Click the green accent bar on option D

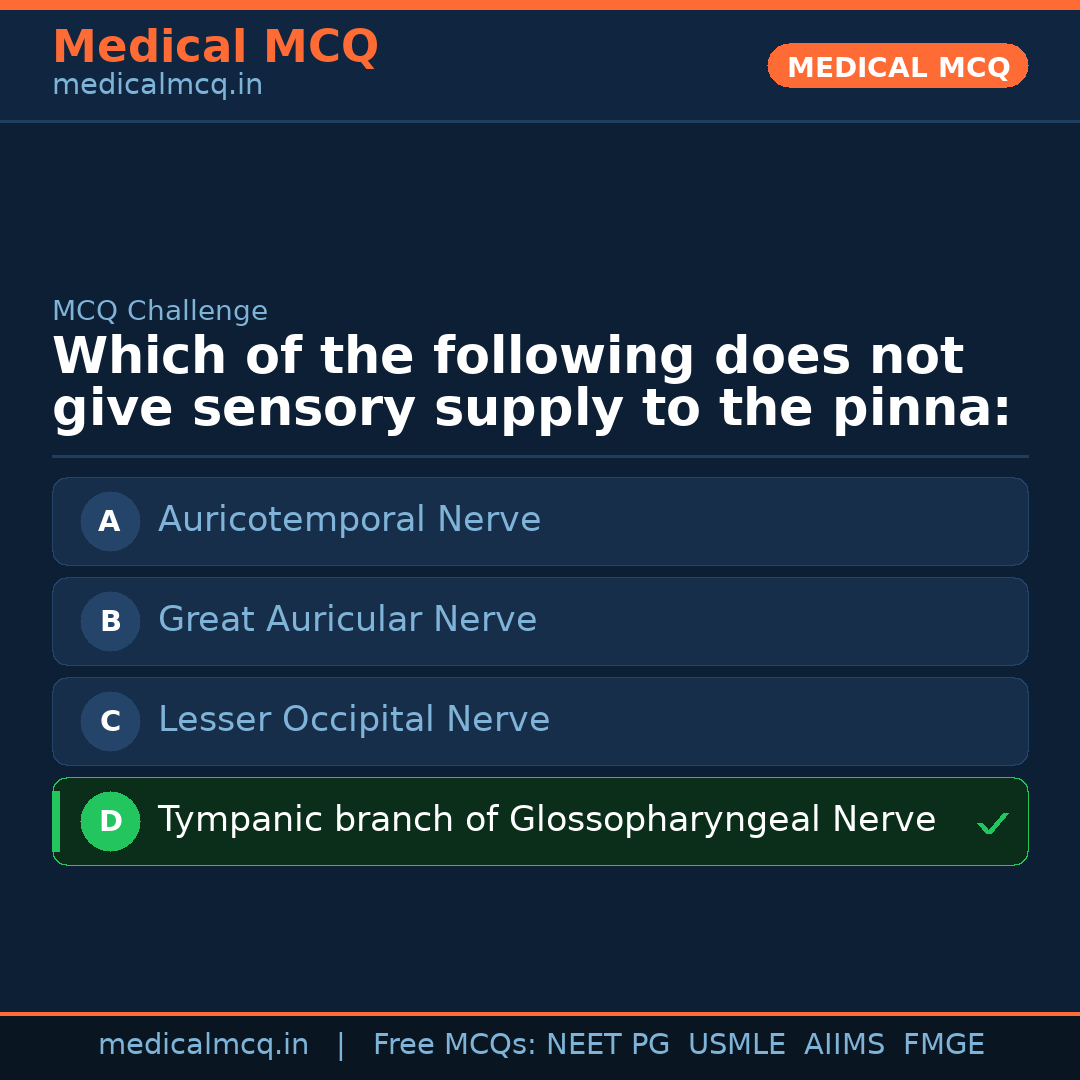pyautogui.click(x=56, y=821)
